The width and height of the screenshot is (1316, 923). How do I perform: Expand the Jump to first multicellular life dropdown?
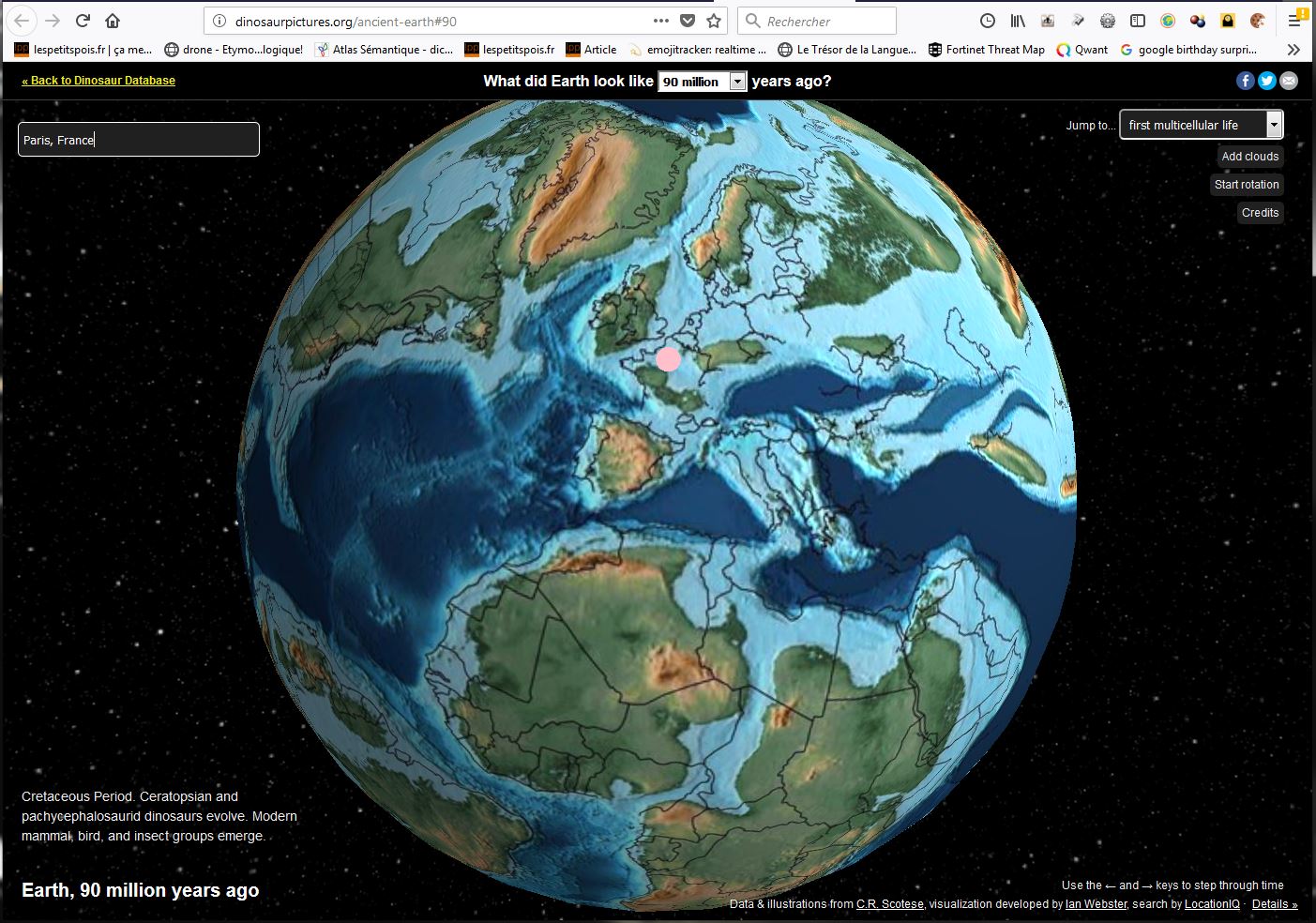[x=1201, y=125]
